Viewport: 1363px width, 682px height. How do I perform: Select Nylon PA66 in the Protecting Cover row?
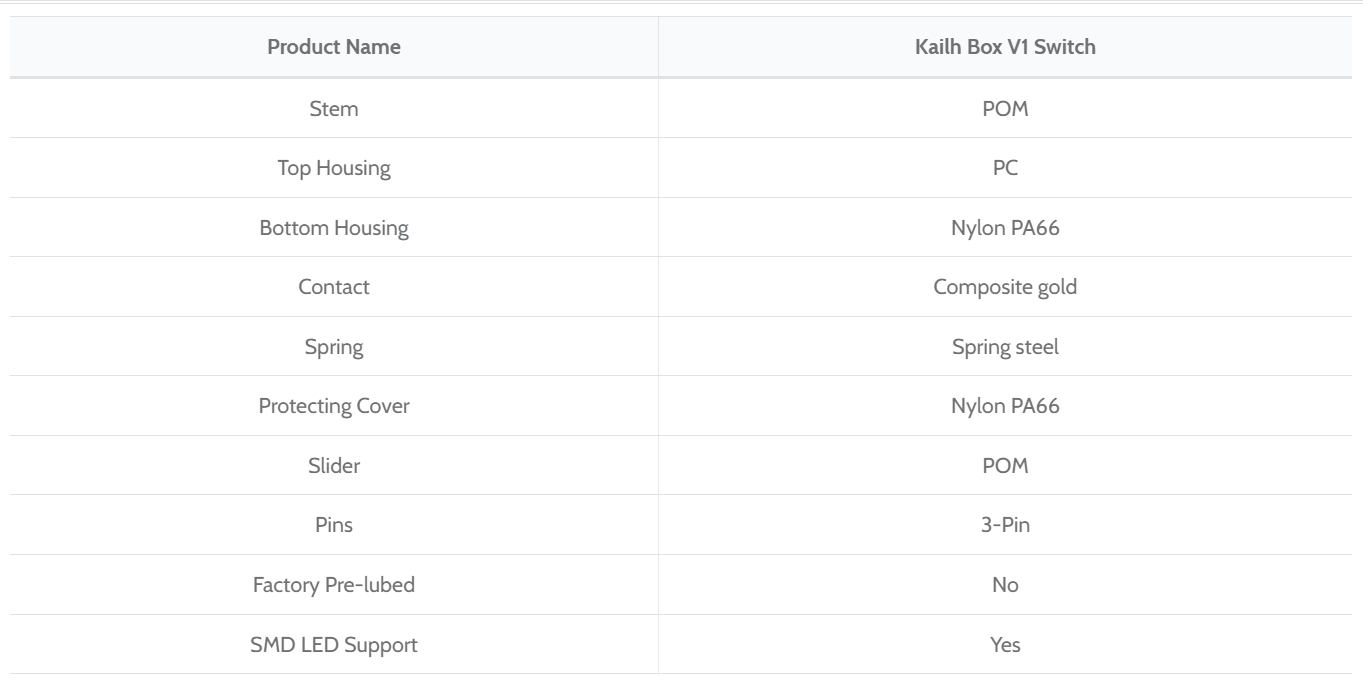click(1005, 406)
